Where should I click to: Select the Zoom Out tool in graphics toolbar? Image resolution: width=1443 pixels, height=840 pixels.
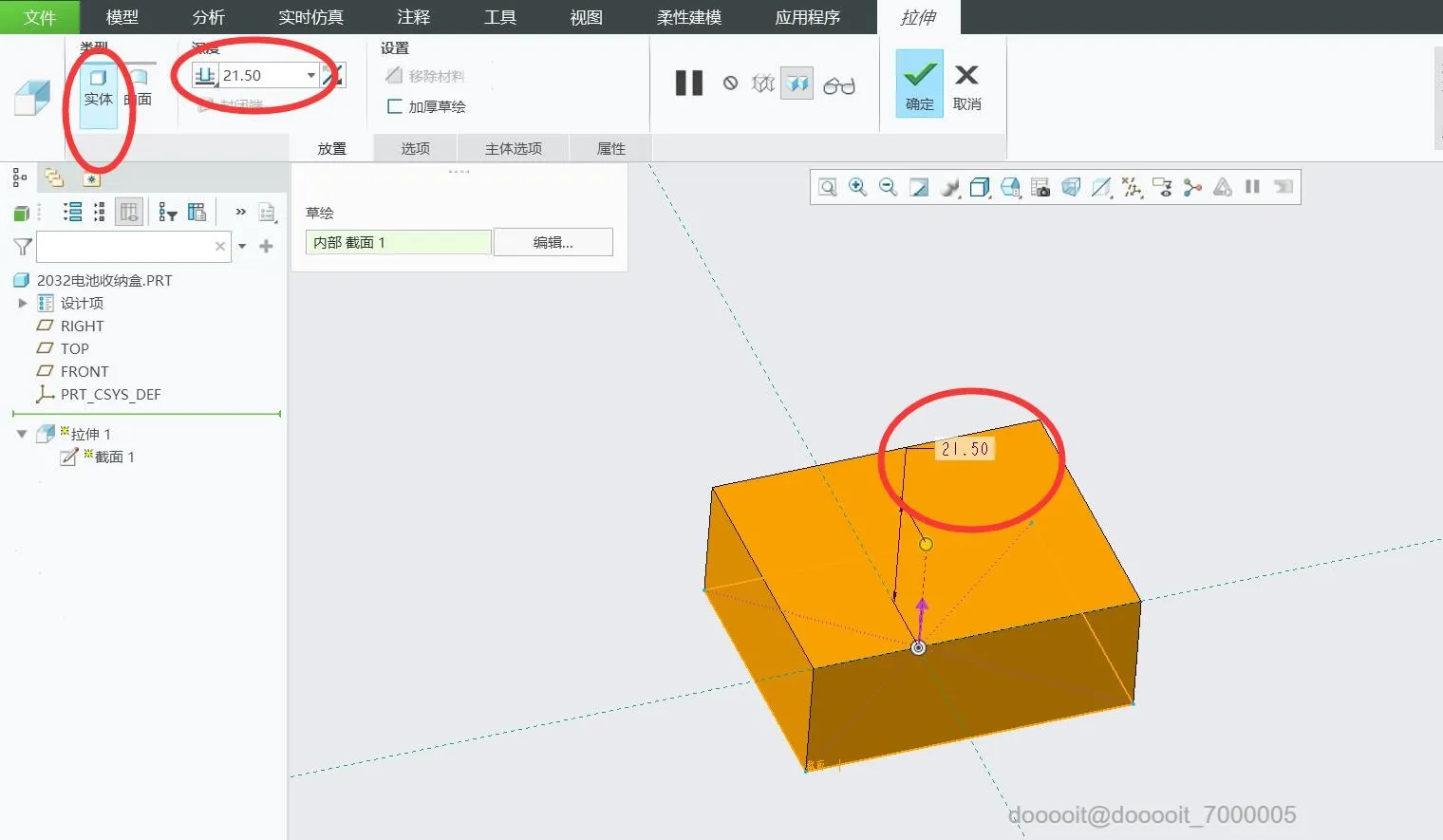(888, 187)
